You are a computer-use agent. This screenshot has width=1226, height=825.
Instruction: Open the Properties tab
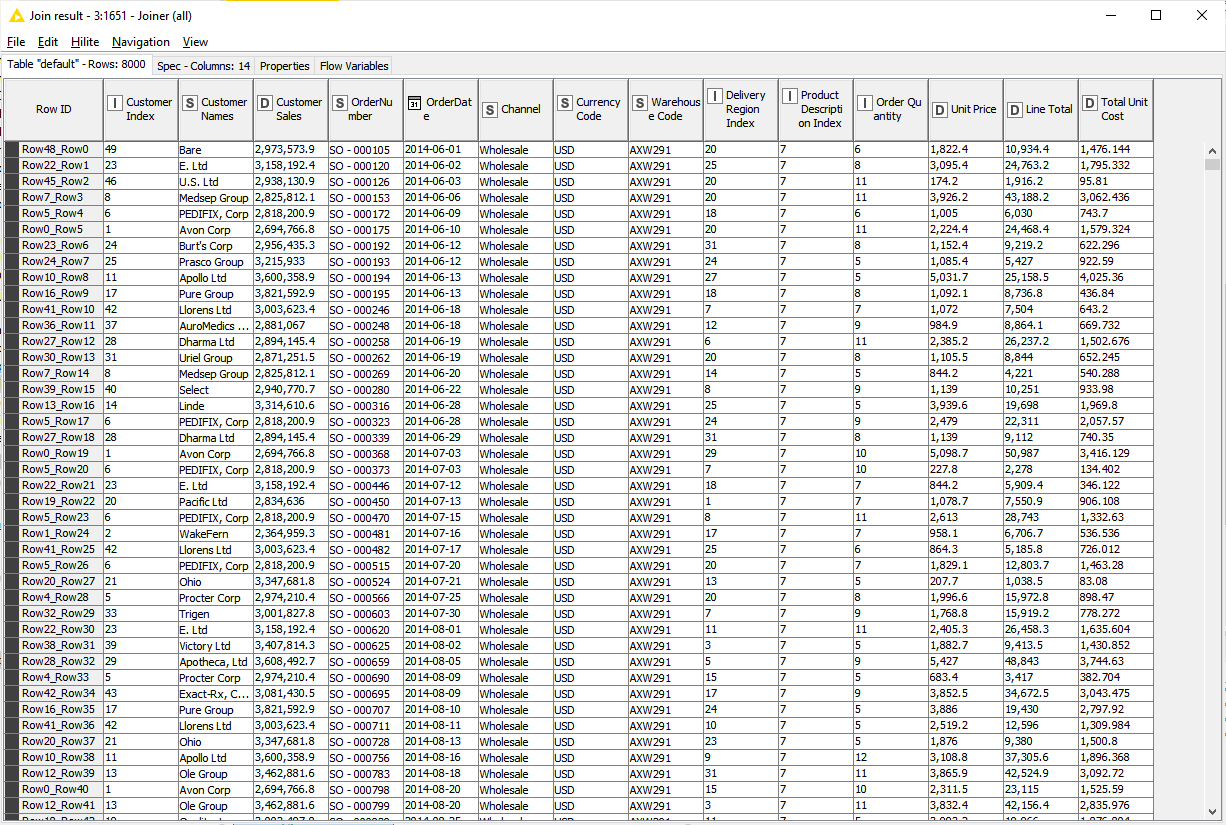[x=284, y=66]
